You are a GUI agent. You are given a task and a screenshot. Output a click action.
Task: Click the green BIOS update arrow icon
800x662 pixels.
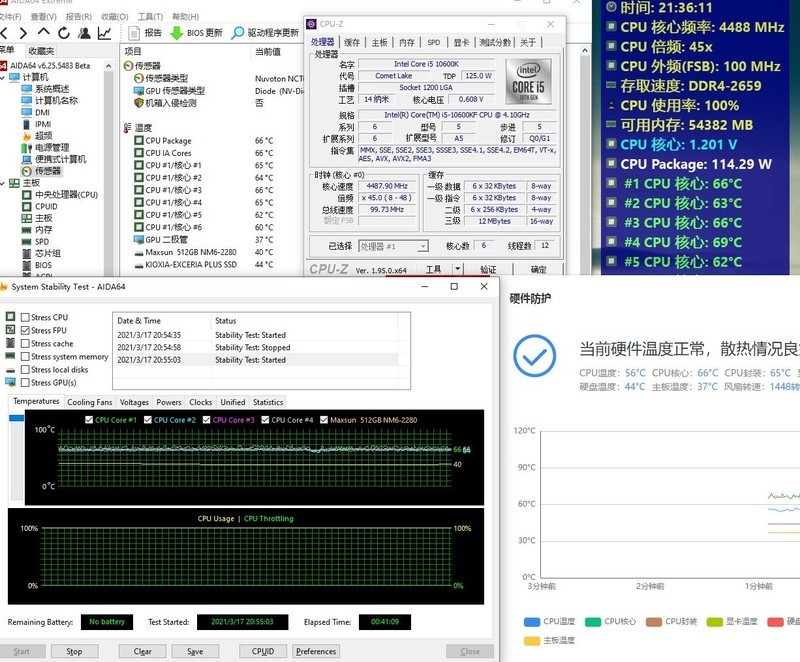coord(177,33)
